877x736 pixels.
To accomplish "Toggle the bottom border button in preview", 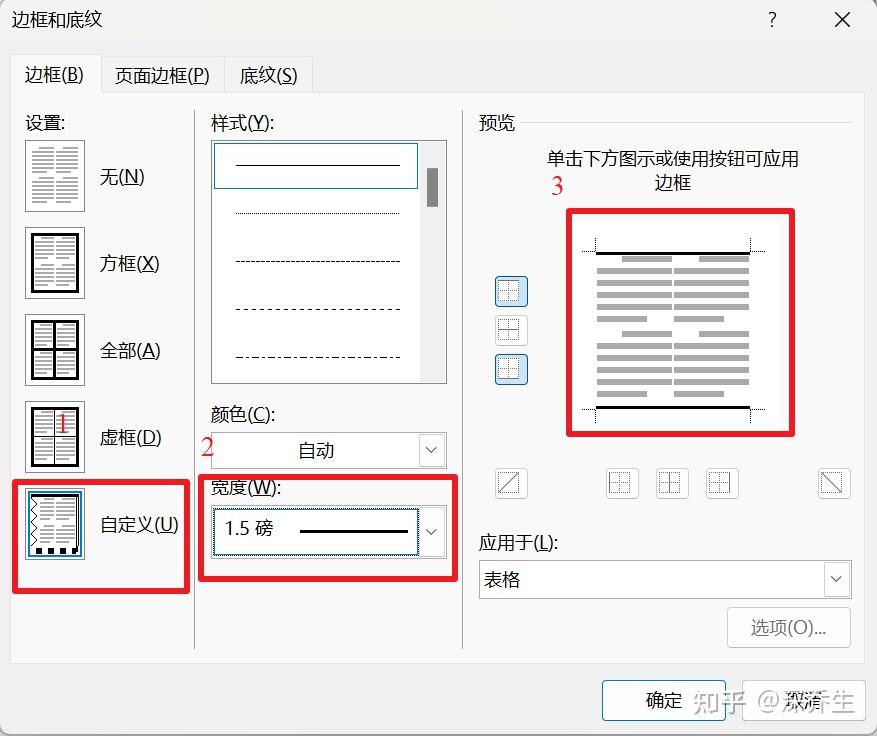I will [x=511, y=370].
